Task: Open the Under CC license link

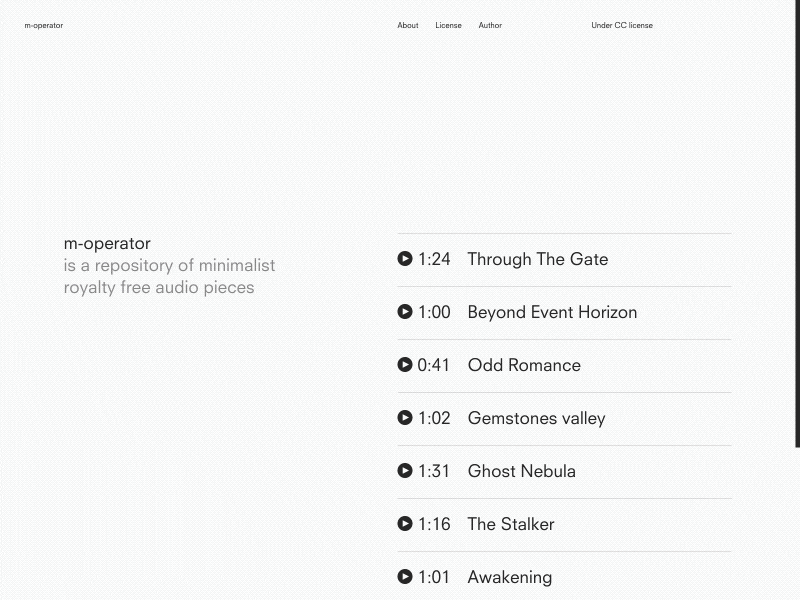Action: (622, 25)
